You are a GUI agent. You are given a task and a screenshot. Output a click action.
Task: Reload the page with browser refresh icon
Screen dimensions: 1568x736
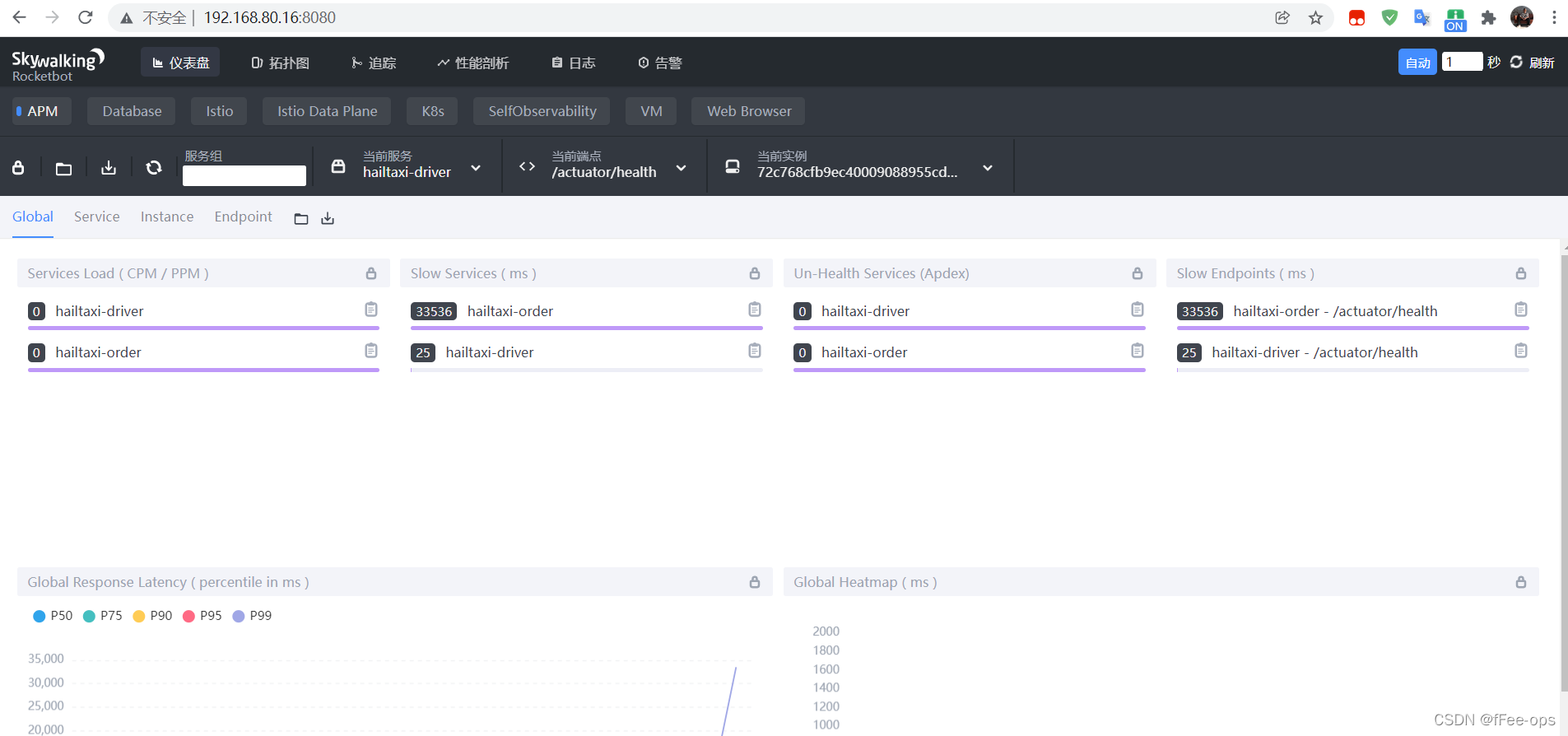tap(85, 17)
